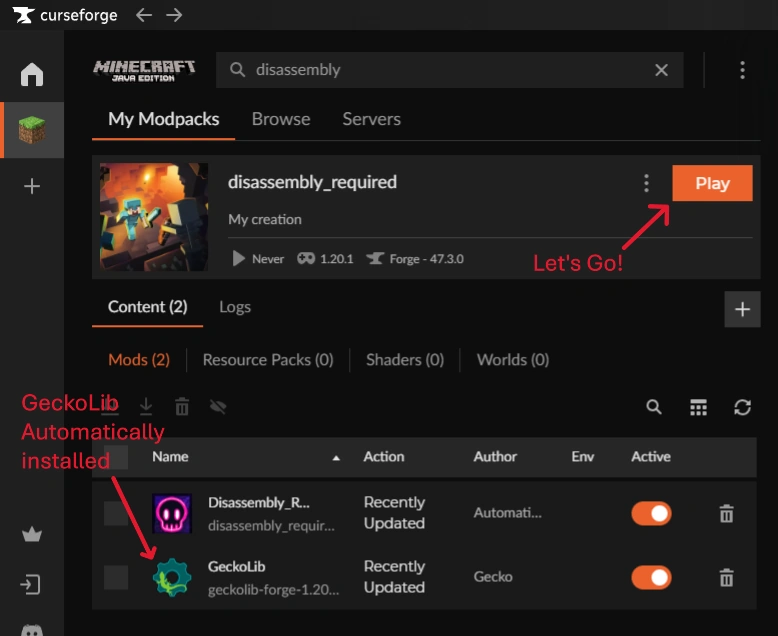The height and width of the screenshot is (636, 778).
Task: Click the download update icon in mod toolbar
Action: pos(146,406)
